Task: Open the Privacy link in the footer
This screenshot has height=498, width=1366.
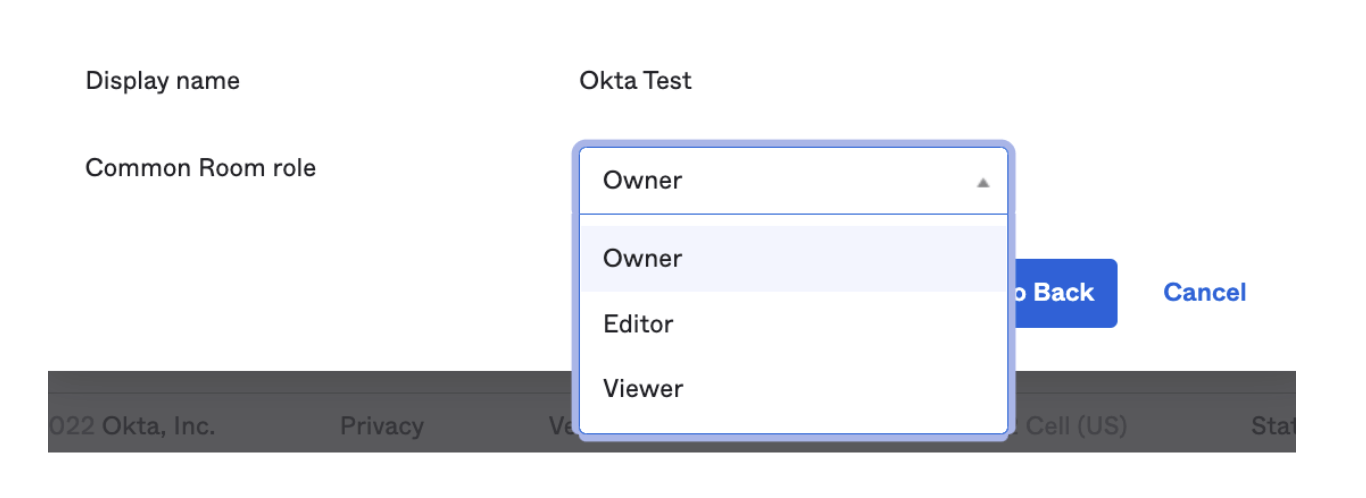Action: tap(381, 426)
